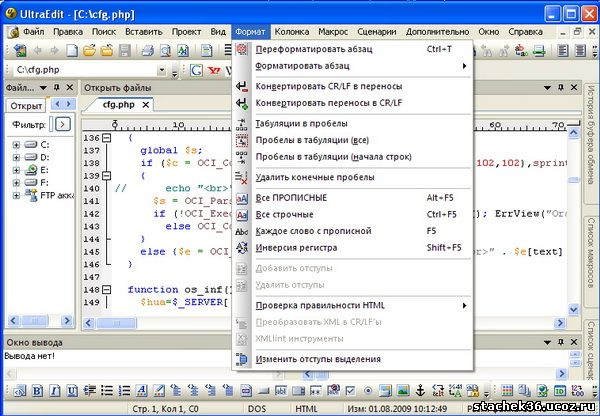Screen dimensions: 600x416
Task: Click the Yahoo search icon
Action: click(214, 70)
